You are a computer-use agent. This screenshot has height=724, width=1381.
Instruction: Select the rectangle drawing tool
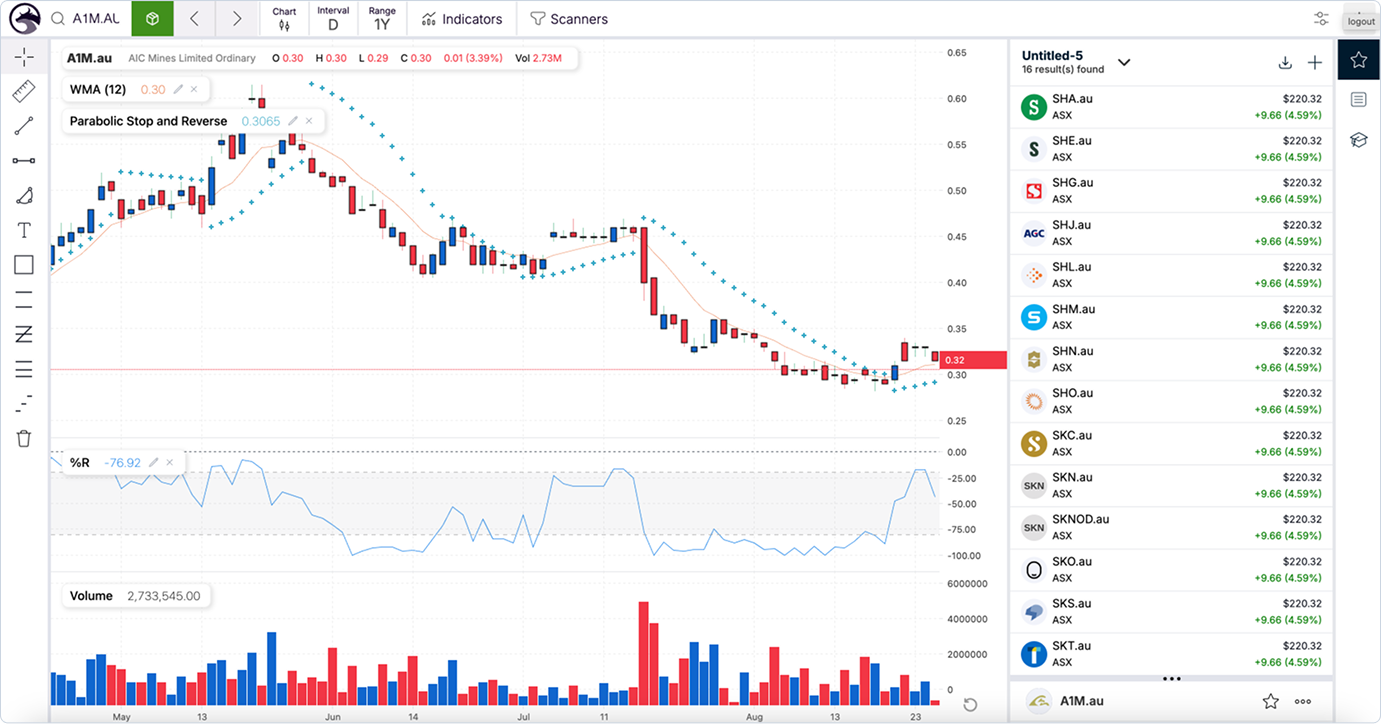click(x=23, y=264)
